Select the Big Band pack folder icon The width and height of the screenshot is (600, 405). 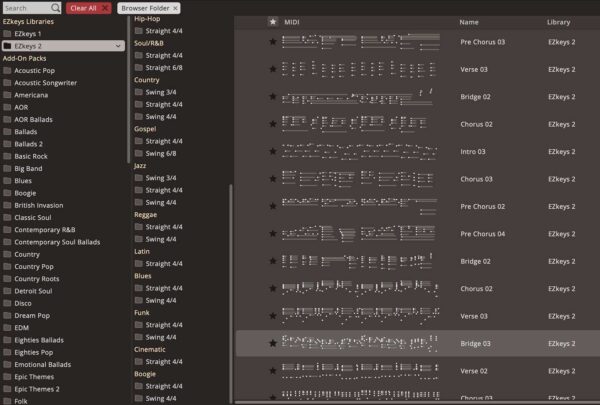[7, 168]
